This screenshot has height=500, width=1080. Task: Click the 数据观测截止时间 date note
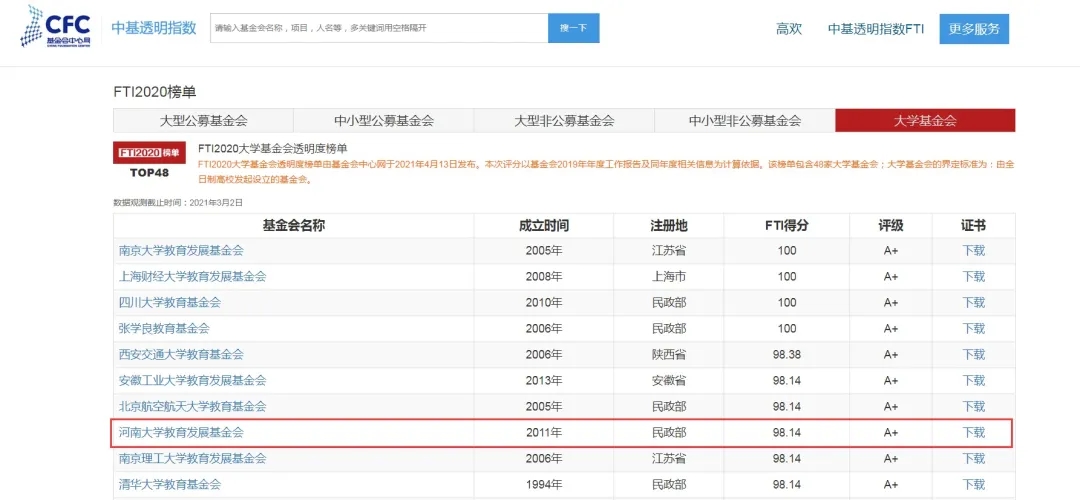(178, 202)
